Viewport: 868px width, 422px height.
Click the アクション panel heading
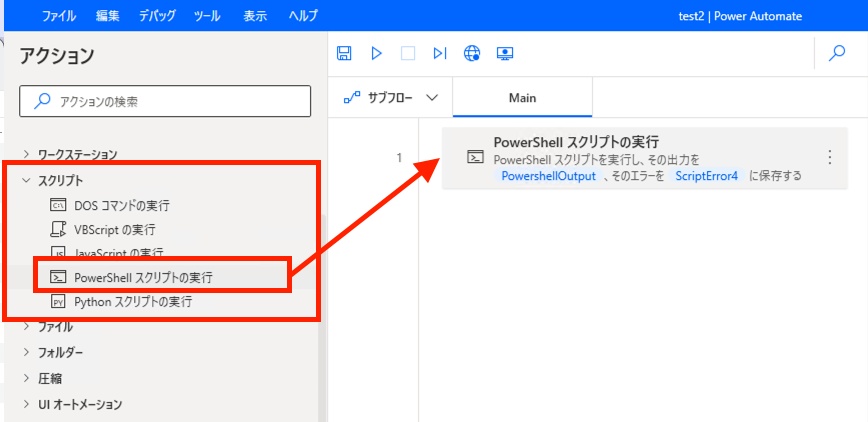pyautogui.click(x=57, y=56)
